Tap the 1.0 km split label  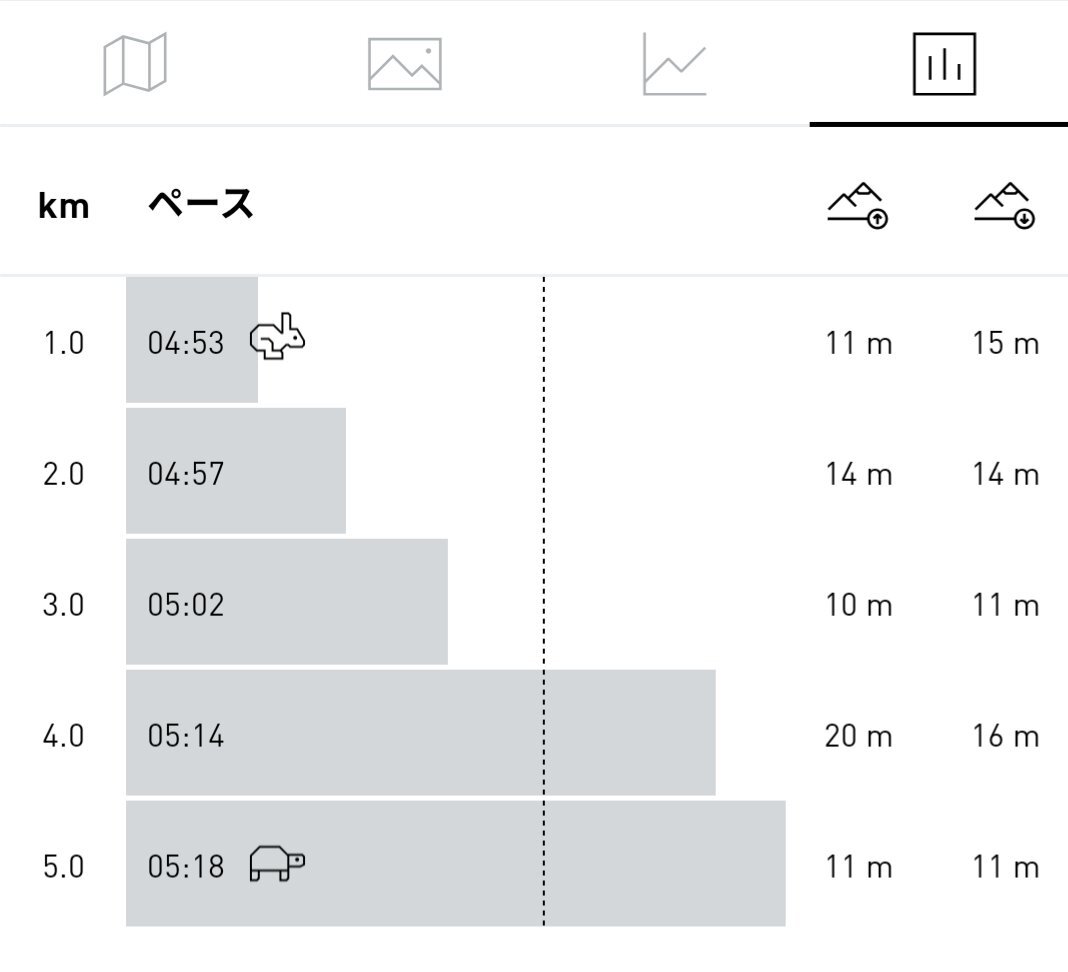coord(63,343)
